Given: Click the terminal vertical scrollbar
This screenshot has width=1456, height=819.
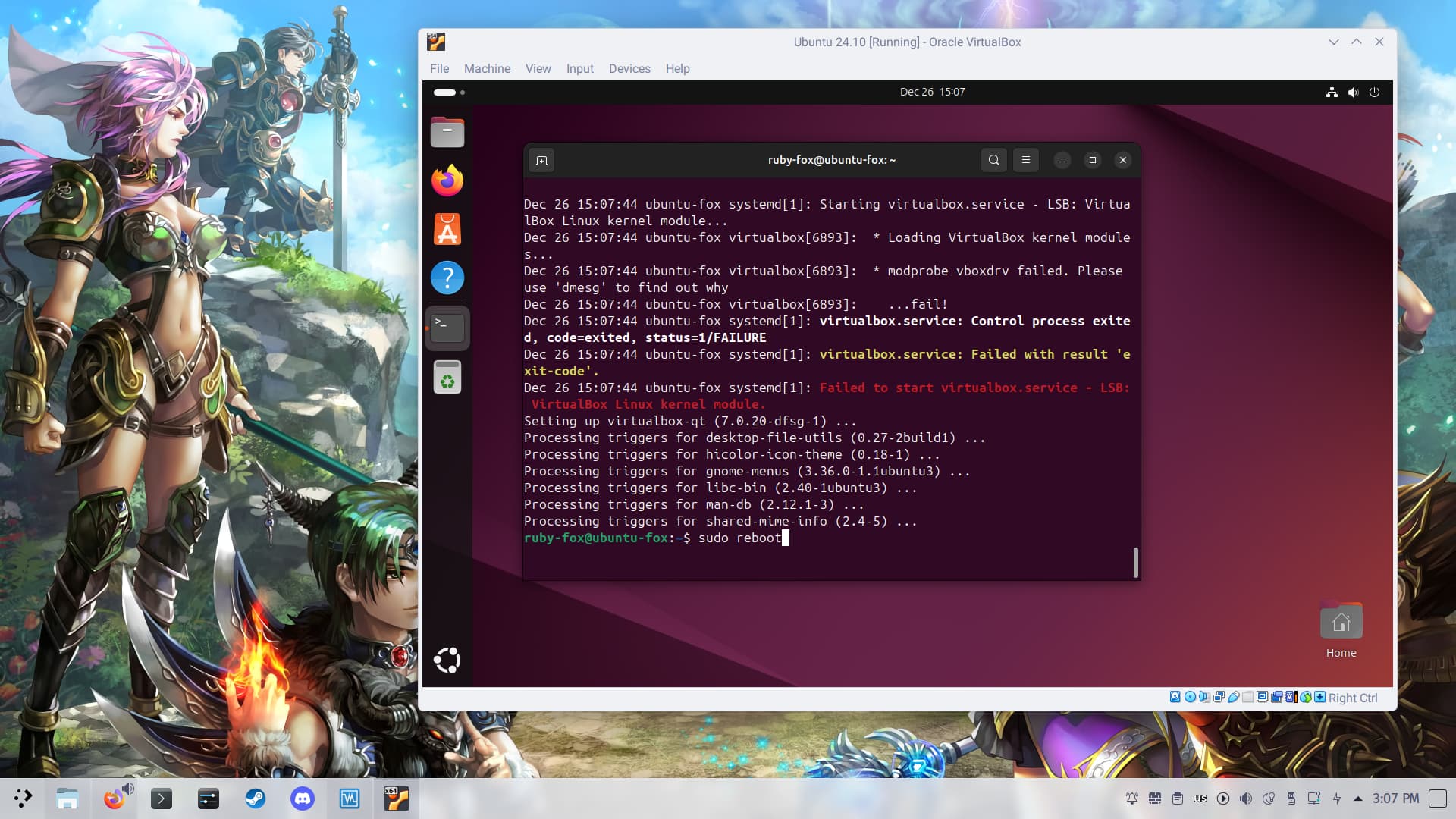Looking at the screenshot, I should click(1135, 563).
